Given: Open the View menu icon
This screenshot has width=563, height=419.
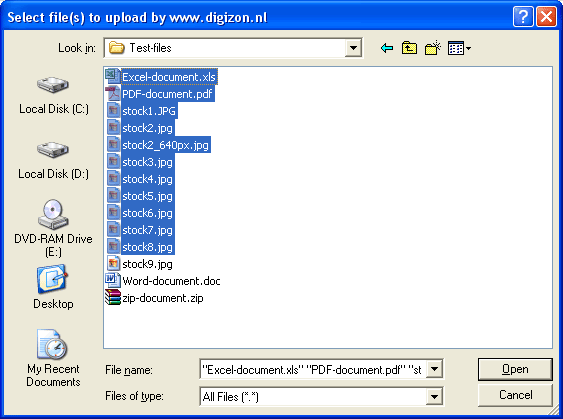Looking at the screenshot, I should click(x=459, y=48).
